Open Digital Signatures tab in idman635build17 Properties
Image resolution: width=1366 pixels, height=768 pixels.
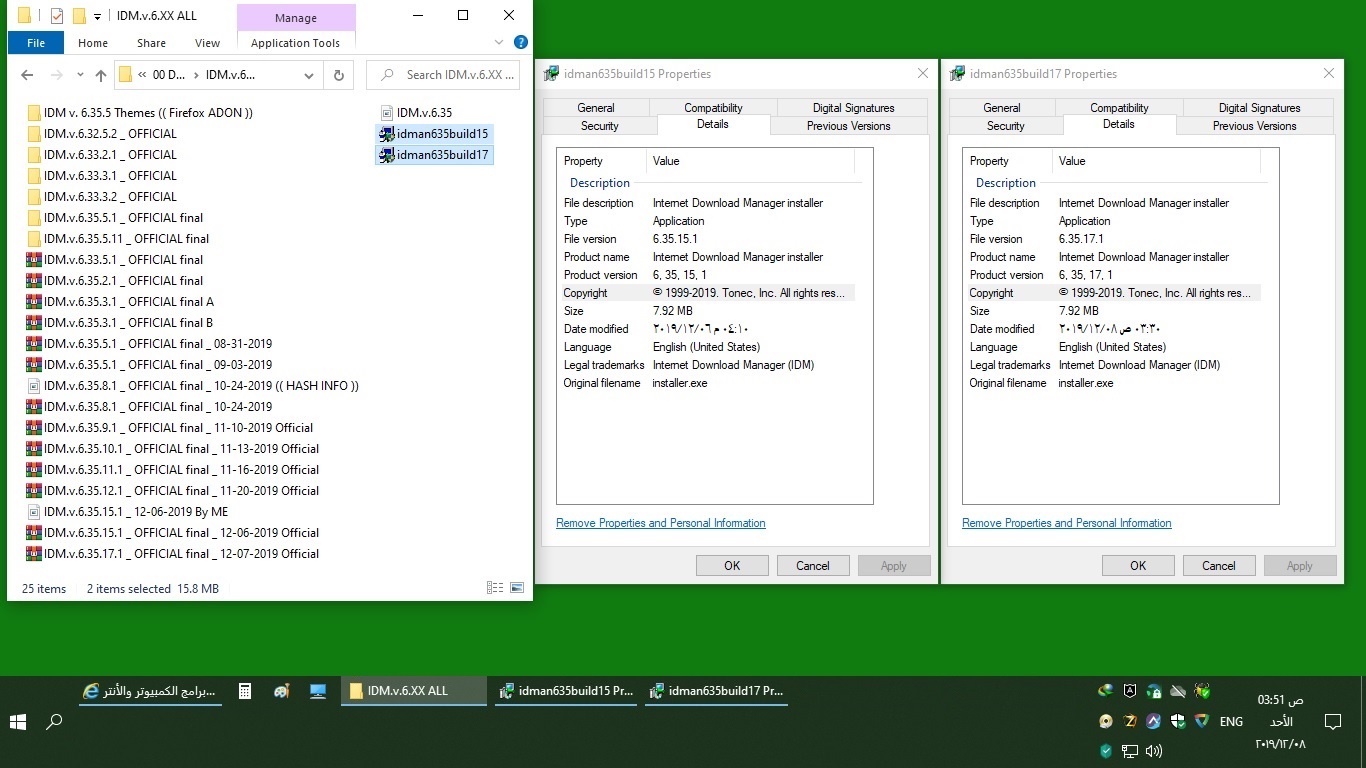[1260, 108]
